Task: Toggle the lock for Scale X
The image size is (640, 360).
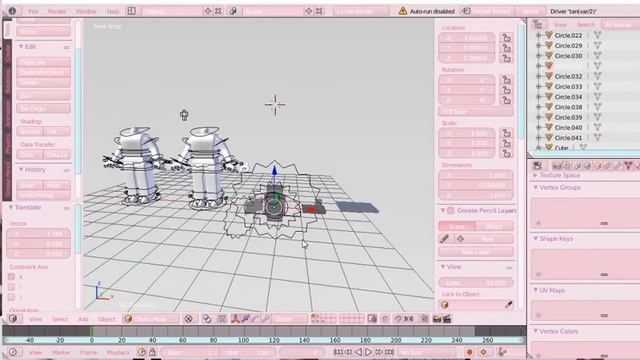Action: (x=507, y=133)
